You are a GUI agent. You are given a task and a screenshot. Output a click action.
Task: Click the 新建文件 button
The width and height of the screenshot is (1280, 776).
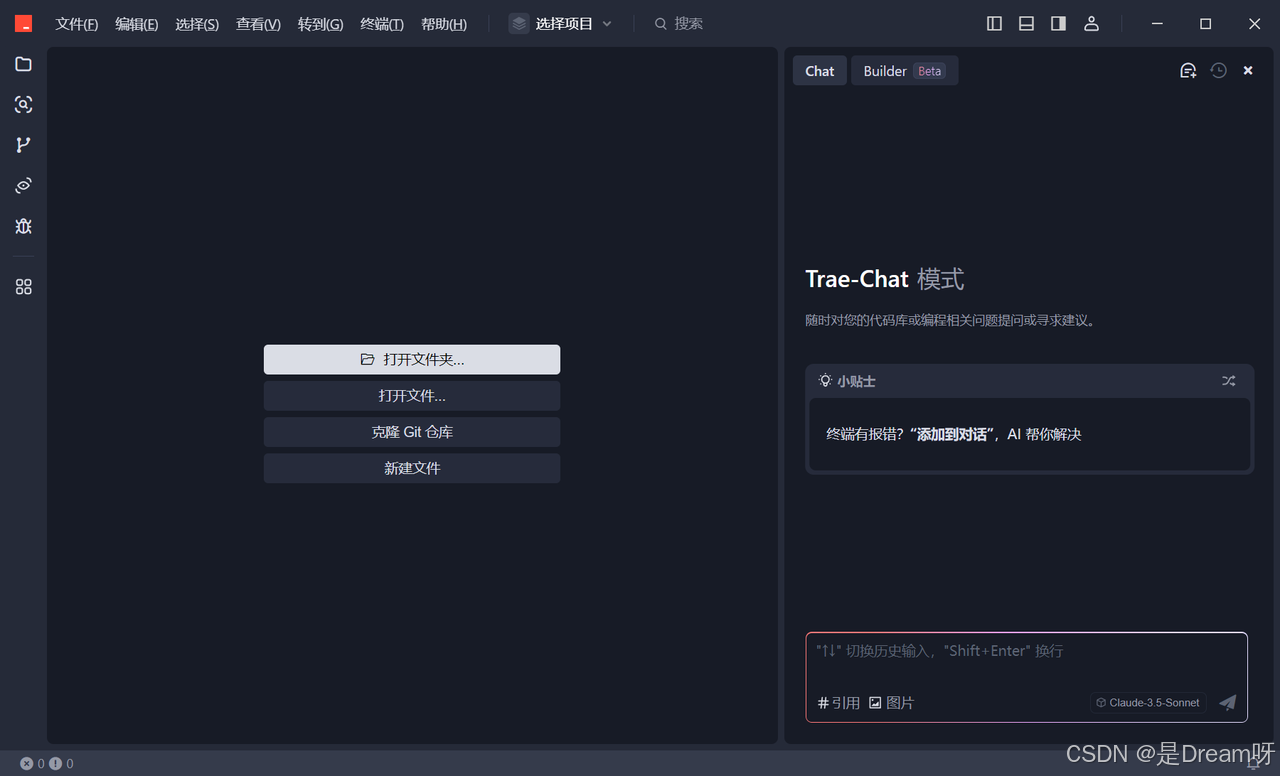pos(412,468)
